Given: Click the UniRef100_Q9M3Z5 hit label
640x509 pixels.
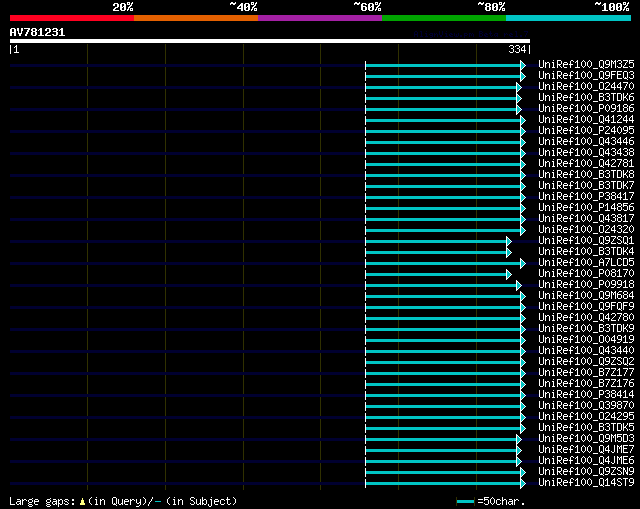Looking at the screenshot, I should click(x=586, y=64).
